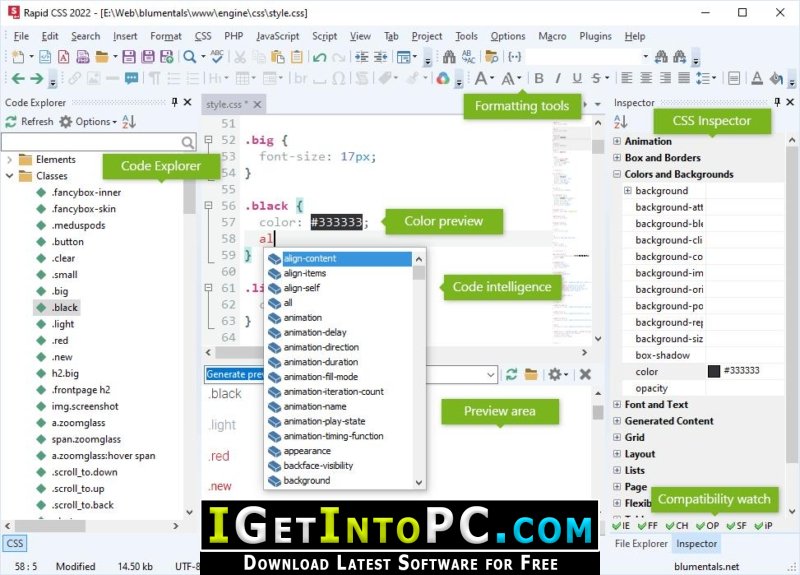Viewport: 800px width, 575px height.
Task: Select the .light class in tree
Action: (62, 324)
